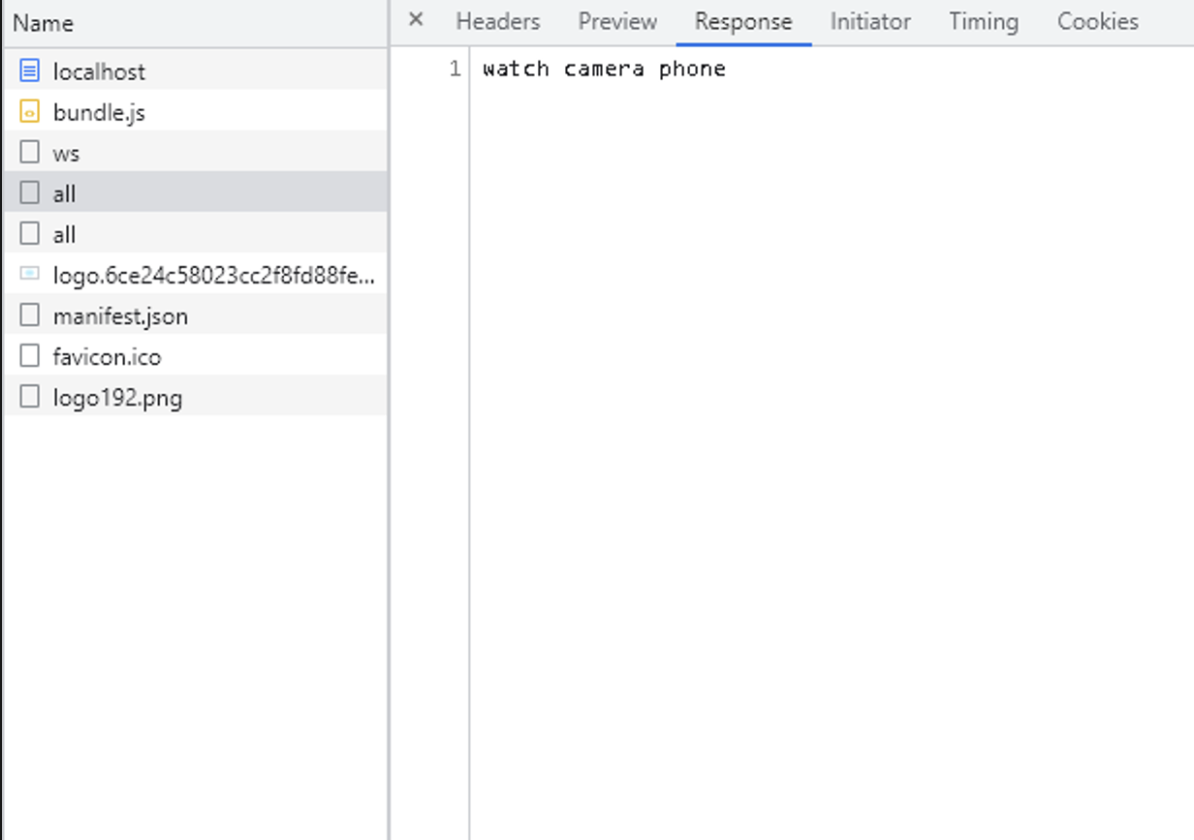The height and width of the screenshot is (840, 1194).
Task: Click the bundle.js script file icon
Action: coord(30,112)
